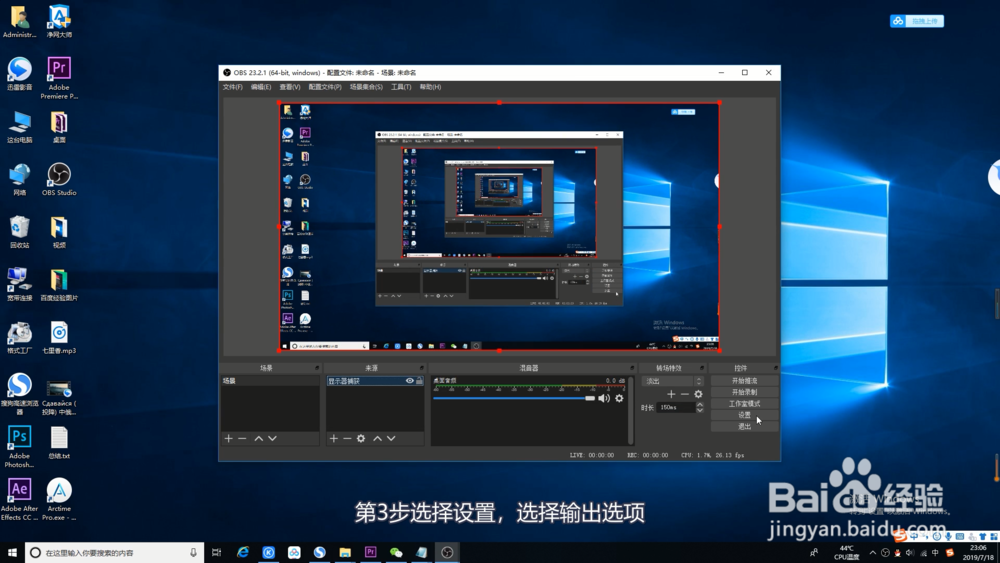
Task: Pop out the Sources dock panel
Action: point(422,368)
